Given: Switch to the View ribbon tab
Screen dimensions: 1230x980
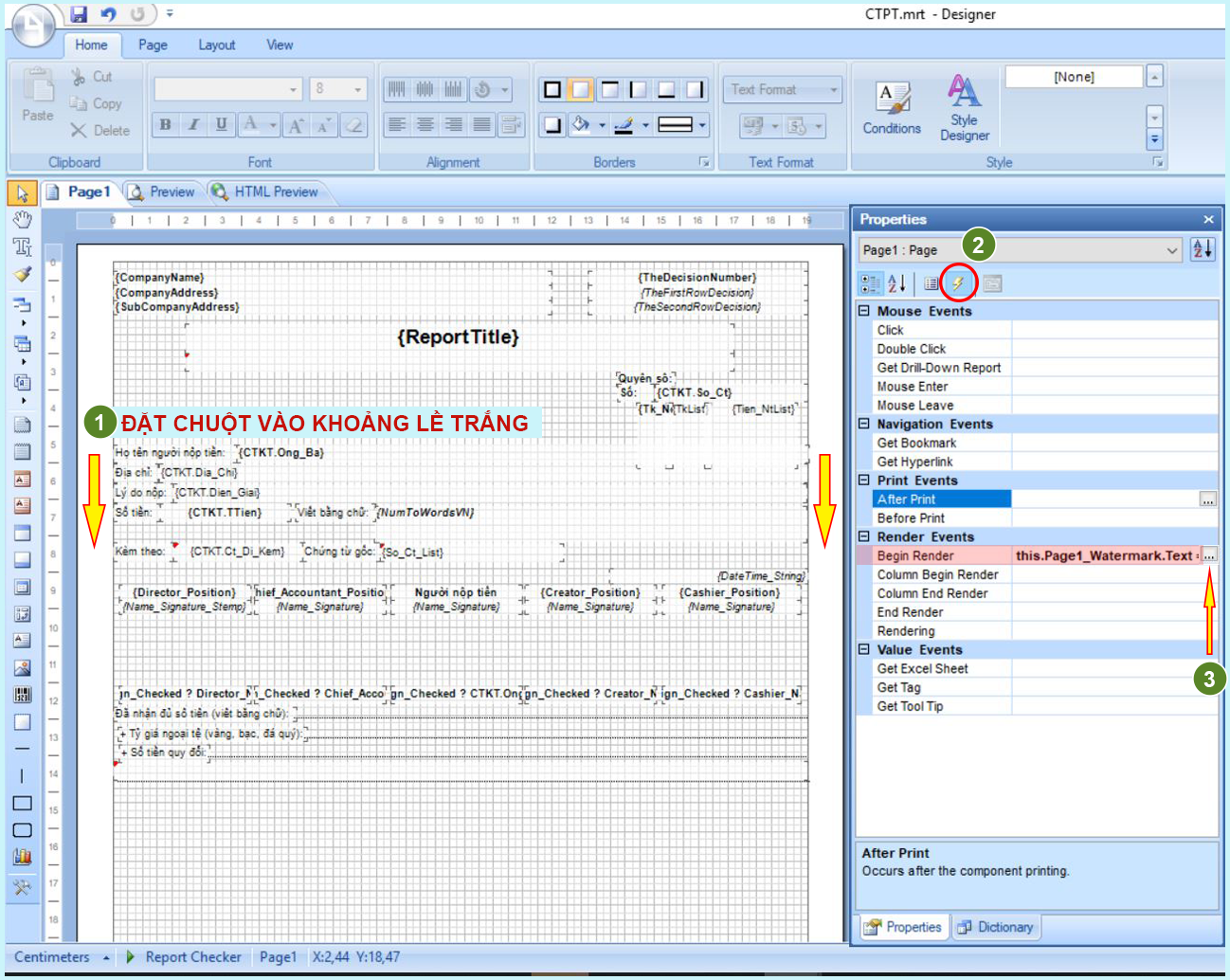Looking at the screenshot, I should point(280,45).
